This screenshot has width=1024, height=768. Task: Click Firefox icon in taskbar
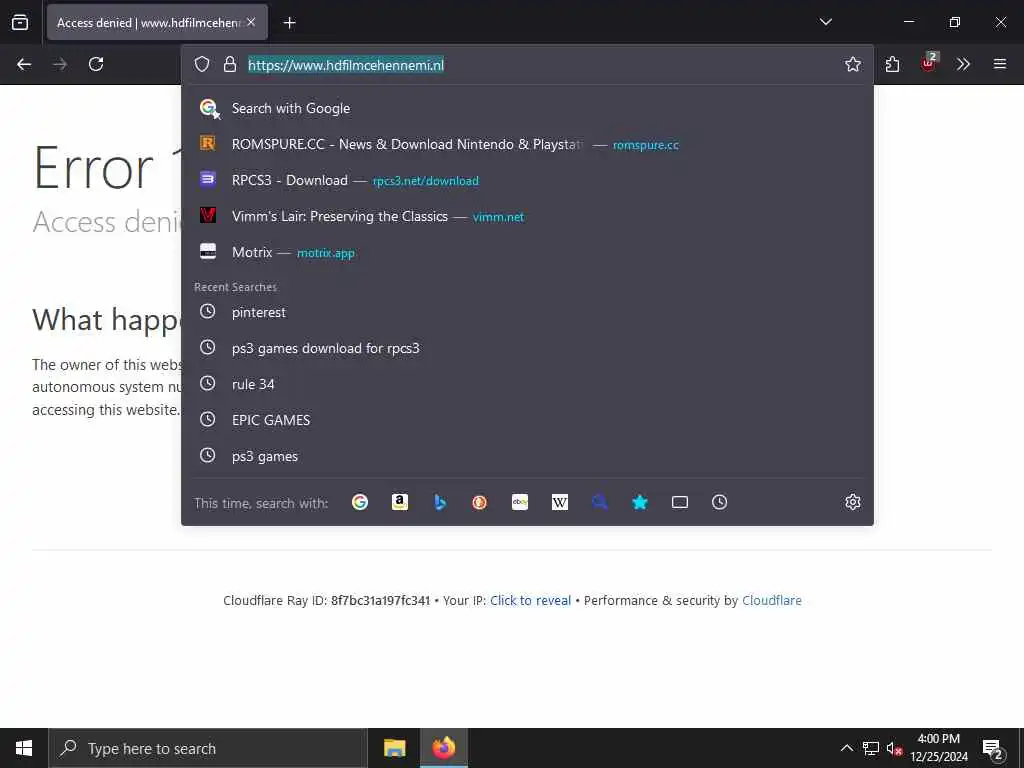(443, 748)
